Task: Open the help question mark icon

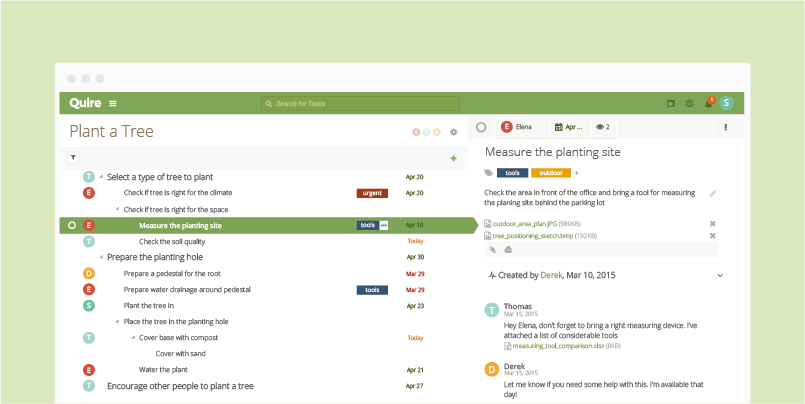Action: coord(689,104)
